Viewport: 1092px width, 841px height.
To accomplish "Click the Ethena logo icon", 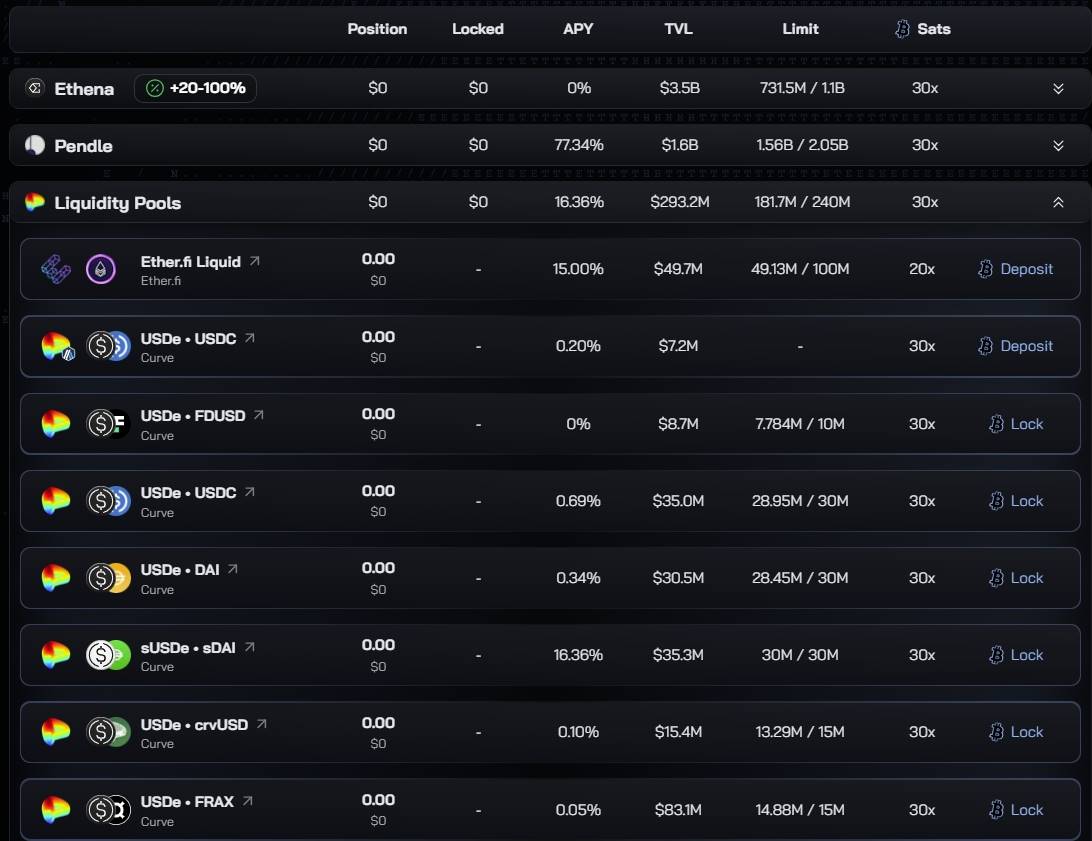I will click(34, 88).
